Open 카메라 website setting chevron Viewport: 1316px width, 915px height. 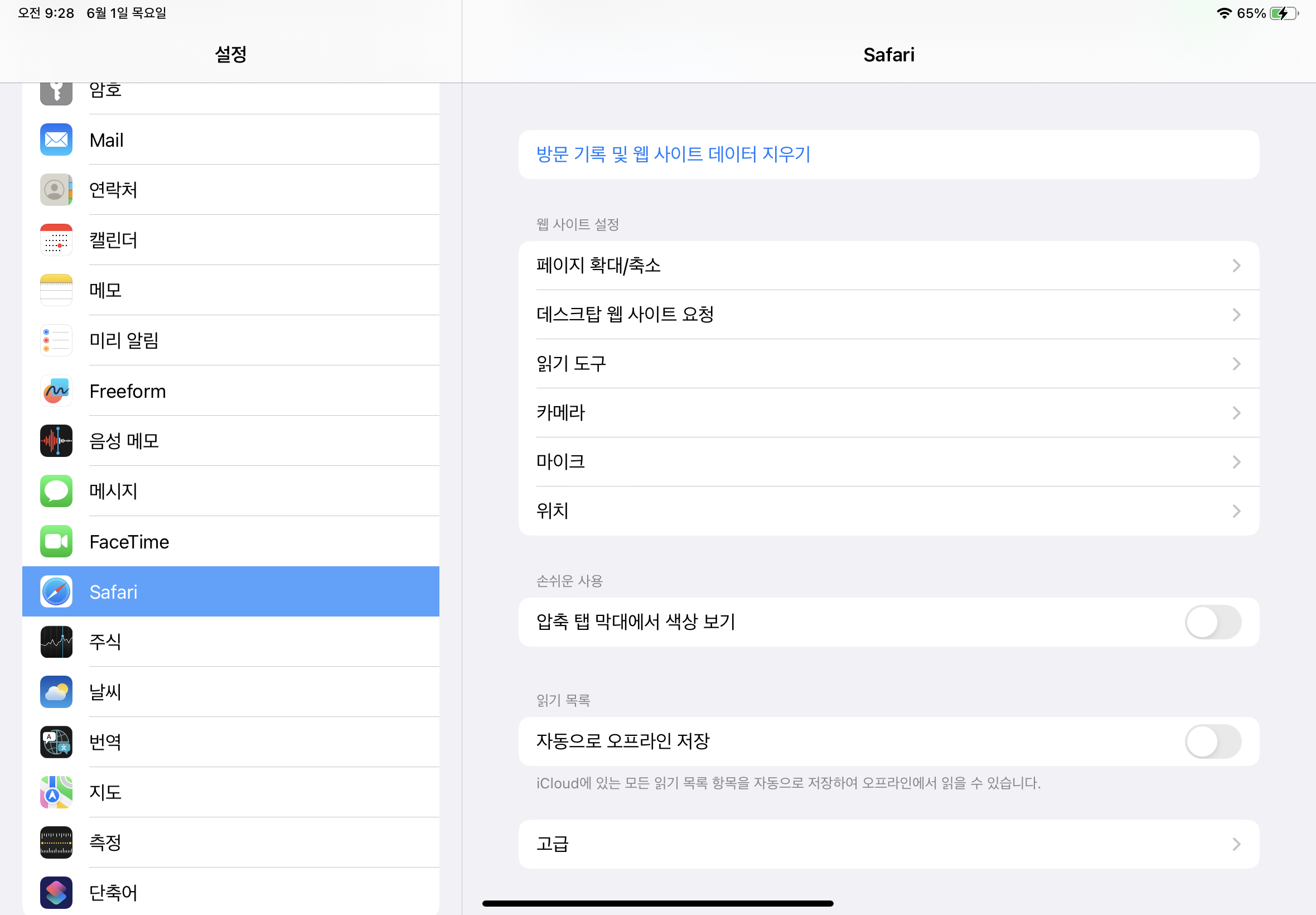click(1236, 413)
